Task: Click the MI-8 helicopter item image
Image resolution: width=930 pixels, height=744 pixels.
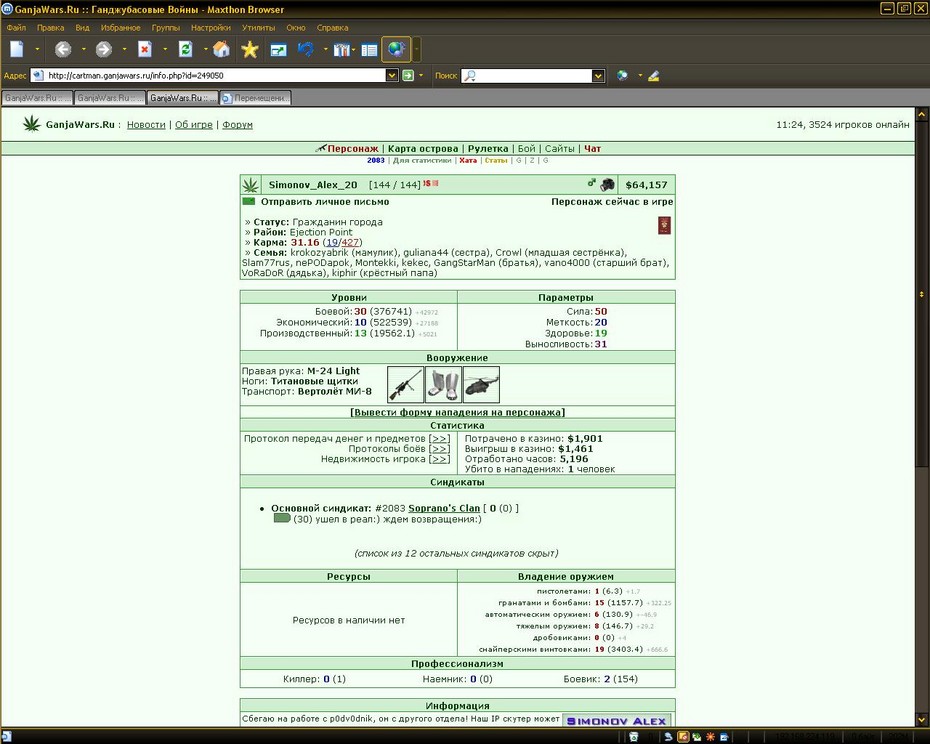Action: [x=481, y=384]
